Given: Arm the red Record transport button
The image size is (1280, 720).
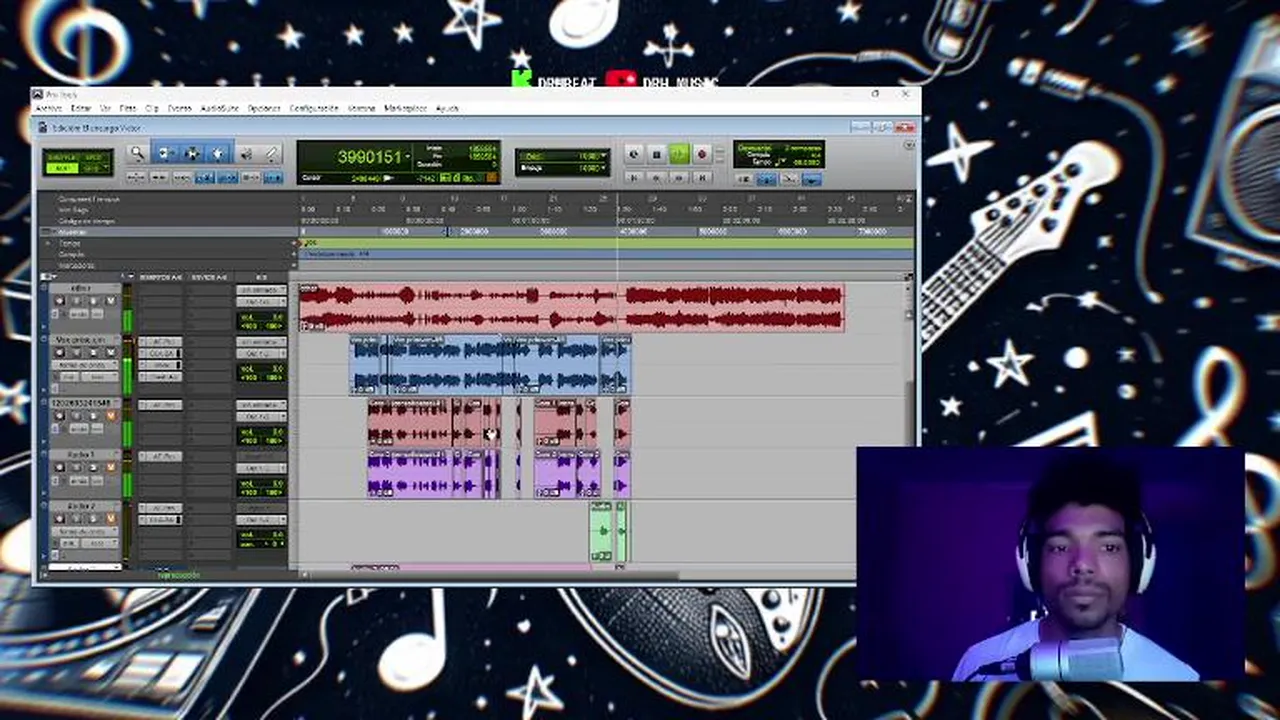Looking at the screenshot, I should (702, 154).
